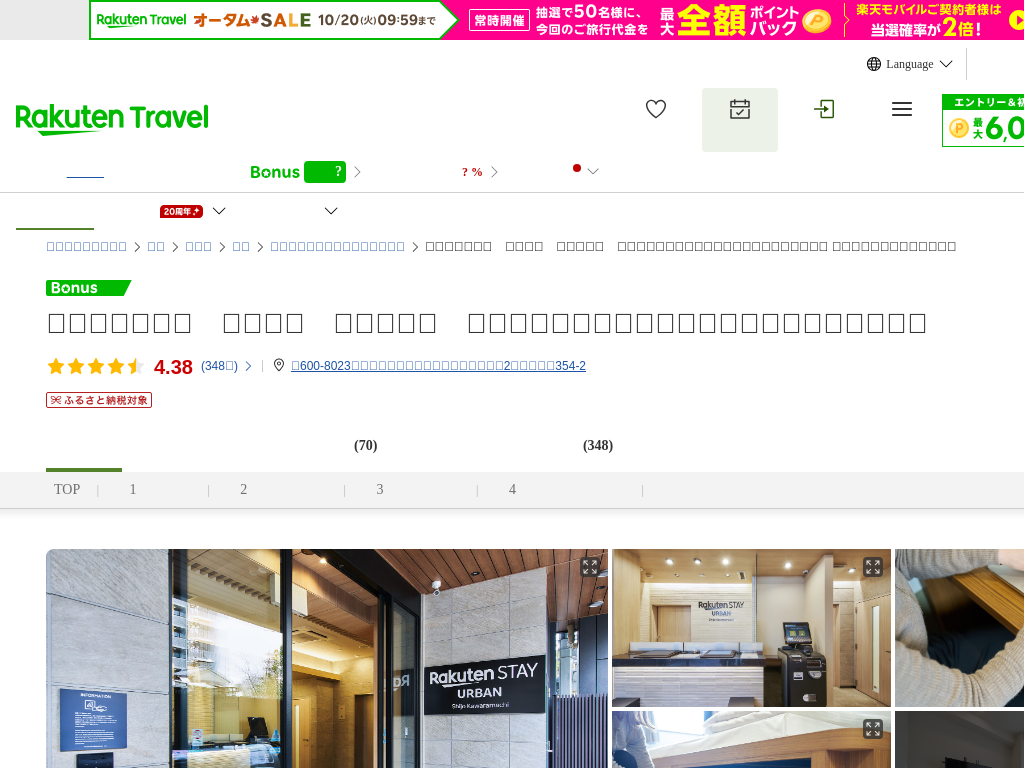Viewport: 1024px width, 768px height.
Task: Open the large hotel entrance photo
Action: coord(327,658)
